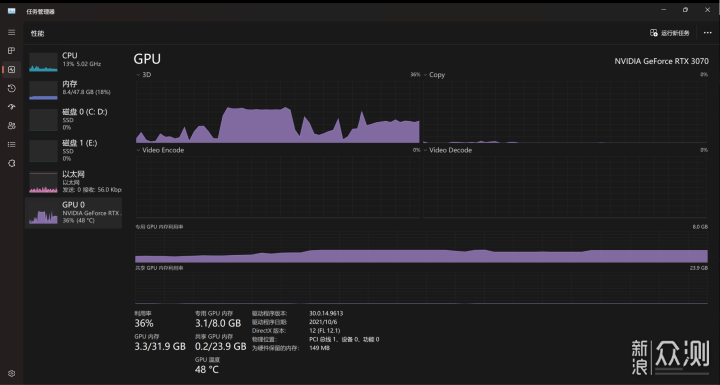Click driver version 30.0.14.9613 text
The width and height of the screenshot is (720, 385).
click(326, 313)
